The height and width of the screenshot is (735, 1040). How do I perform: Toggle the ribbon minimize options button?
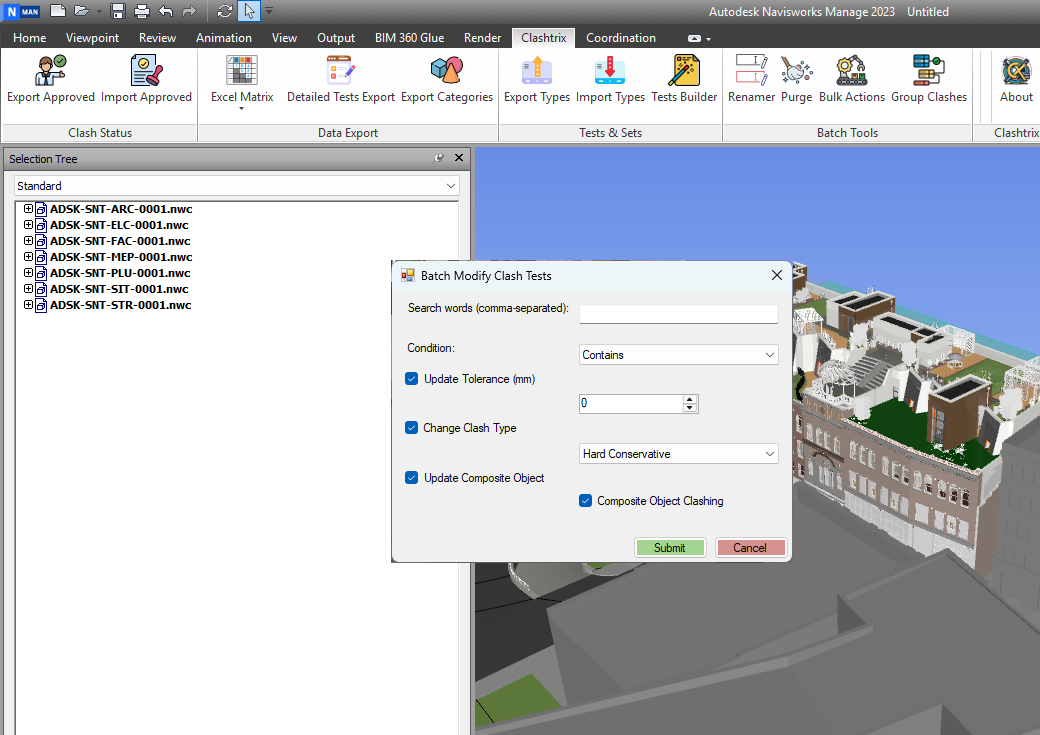pyautogui.click(x=699, y=38)
